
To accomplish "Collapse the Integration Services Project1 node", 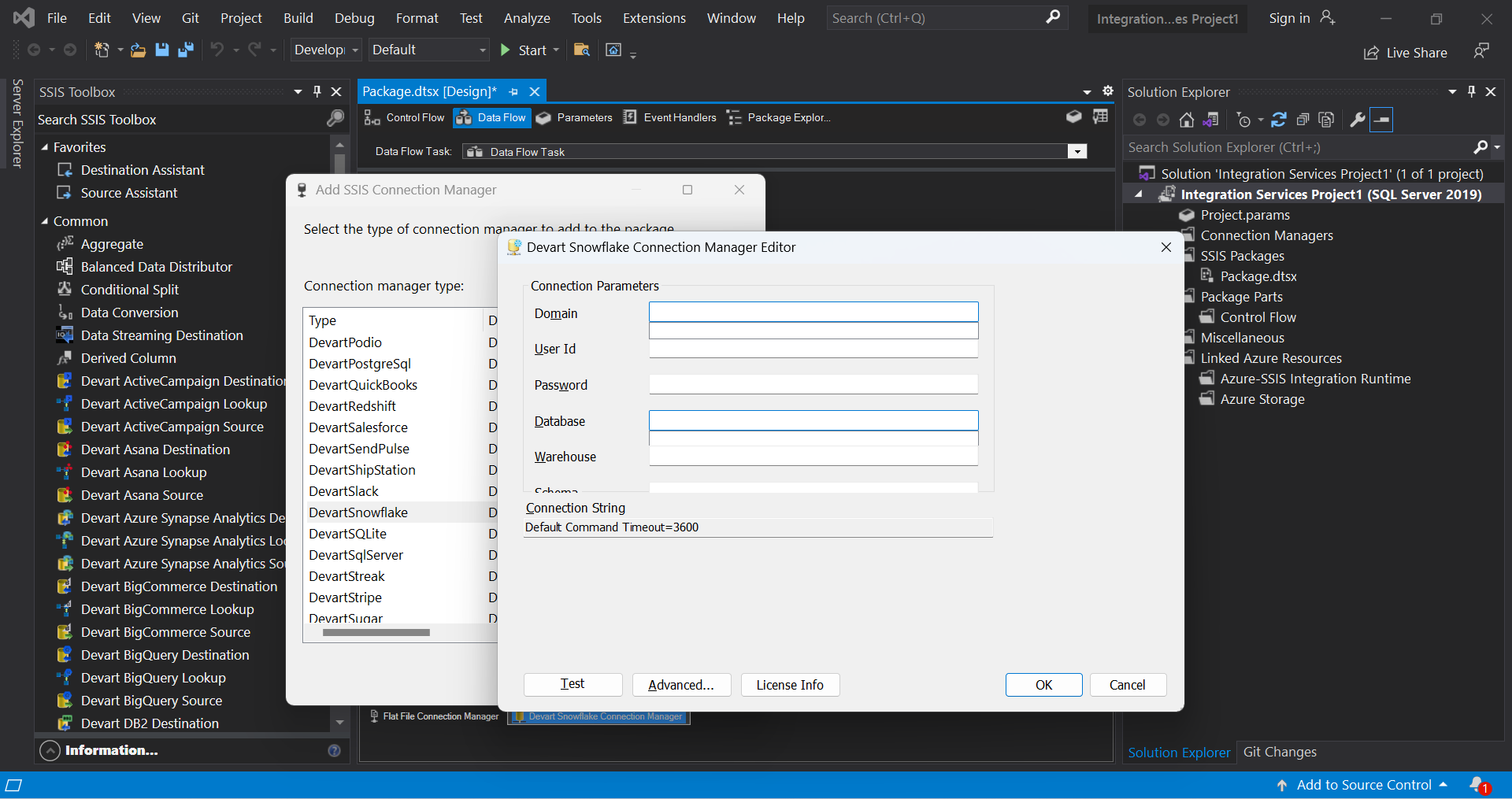I will click(1139, 194).
